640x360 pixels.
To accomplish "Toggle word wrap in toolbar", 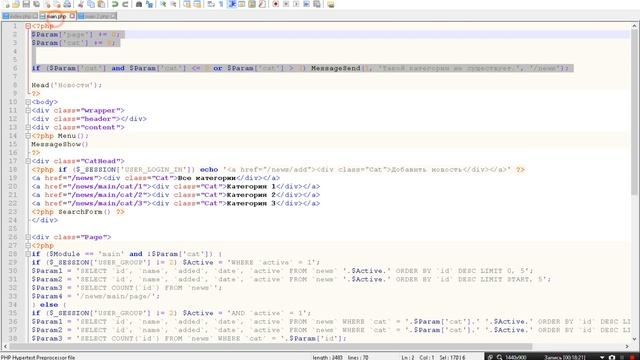I will [x=211, y=4].
